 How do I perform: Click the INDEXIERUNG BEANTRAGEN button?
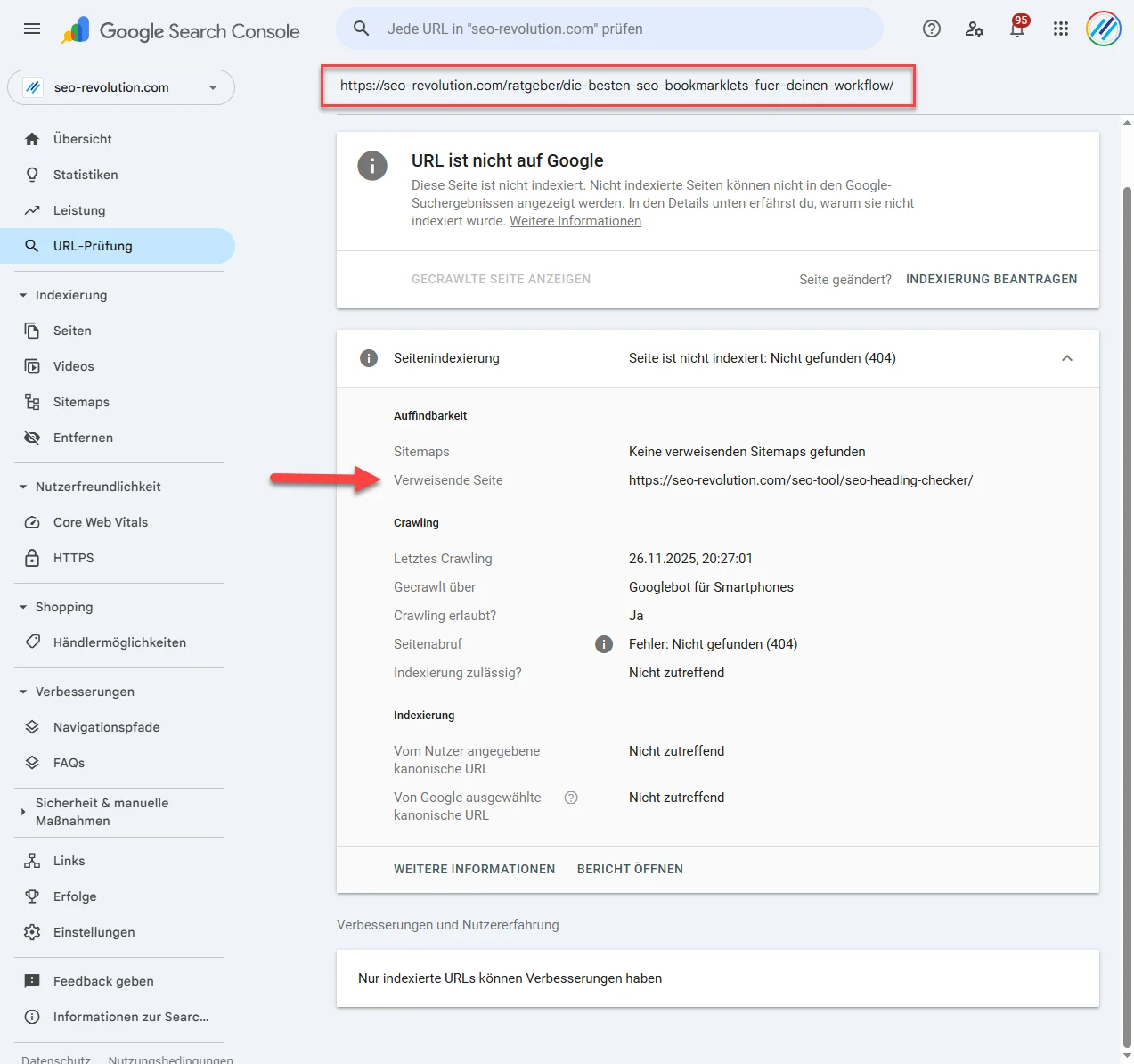pos(991,279)
